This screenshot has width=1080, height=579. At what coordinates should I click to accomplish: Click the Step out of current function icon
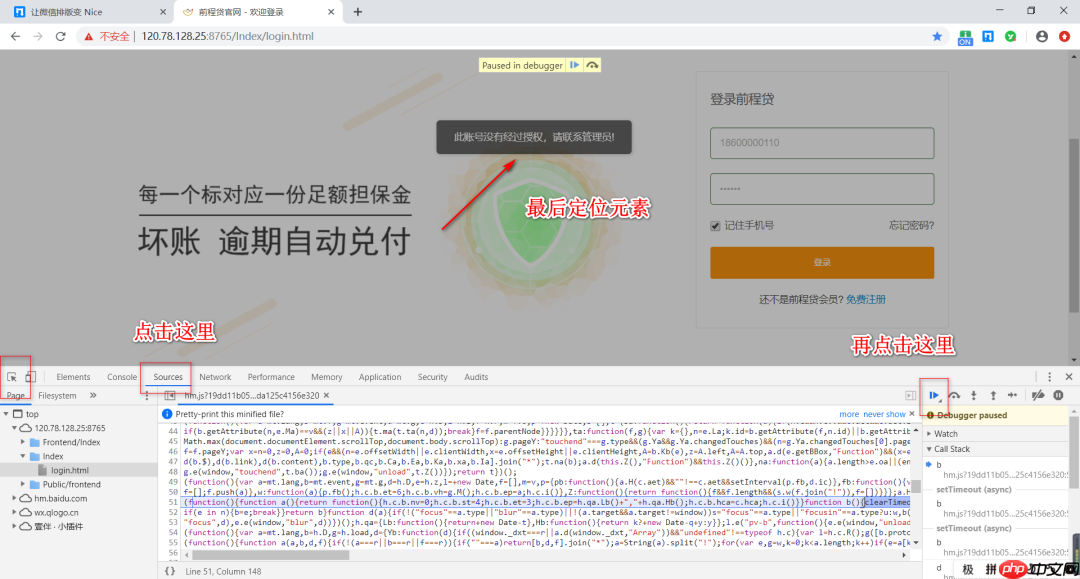pos(993,395)
